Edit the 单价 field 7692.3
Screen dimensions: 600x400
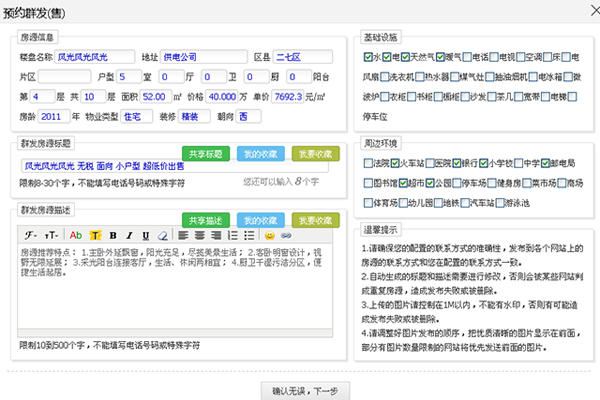pyautogui.click(x=288, y=96)
